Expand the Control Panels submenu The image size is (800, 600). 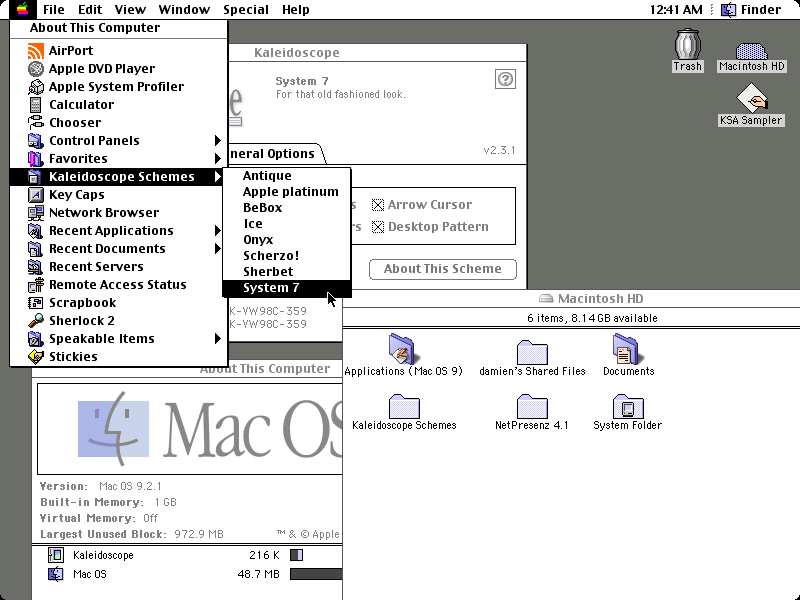pos(218,141)
